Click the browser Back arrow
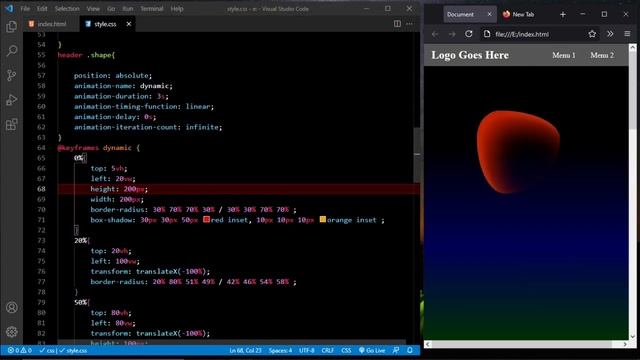The image size is (640, 360). tap(435, 34)
